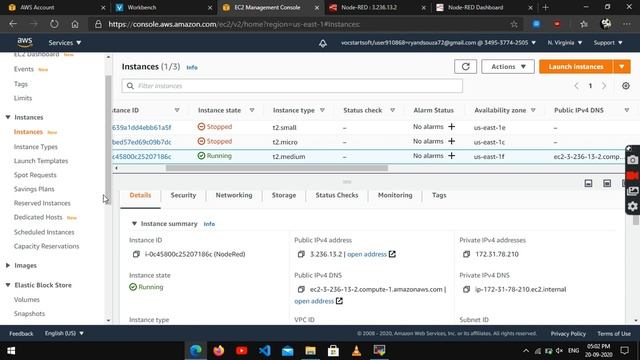The image size is (640, 360).
Task: Click Info link beside Instances heading
Action: click(x=192, y=67)
